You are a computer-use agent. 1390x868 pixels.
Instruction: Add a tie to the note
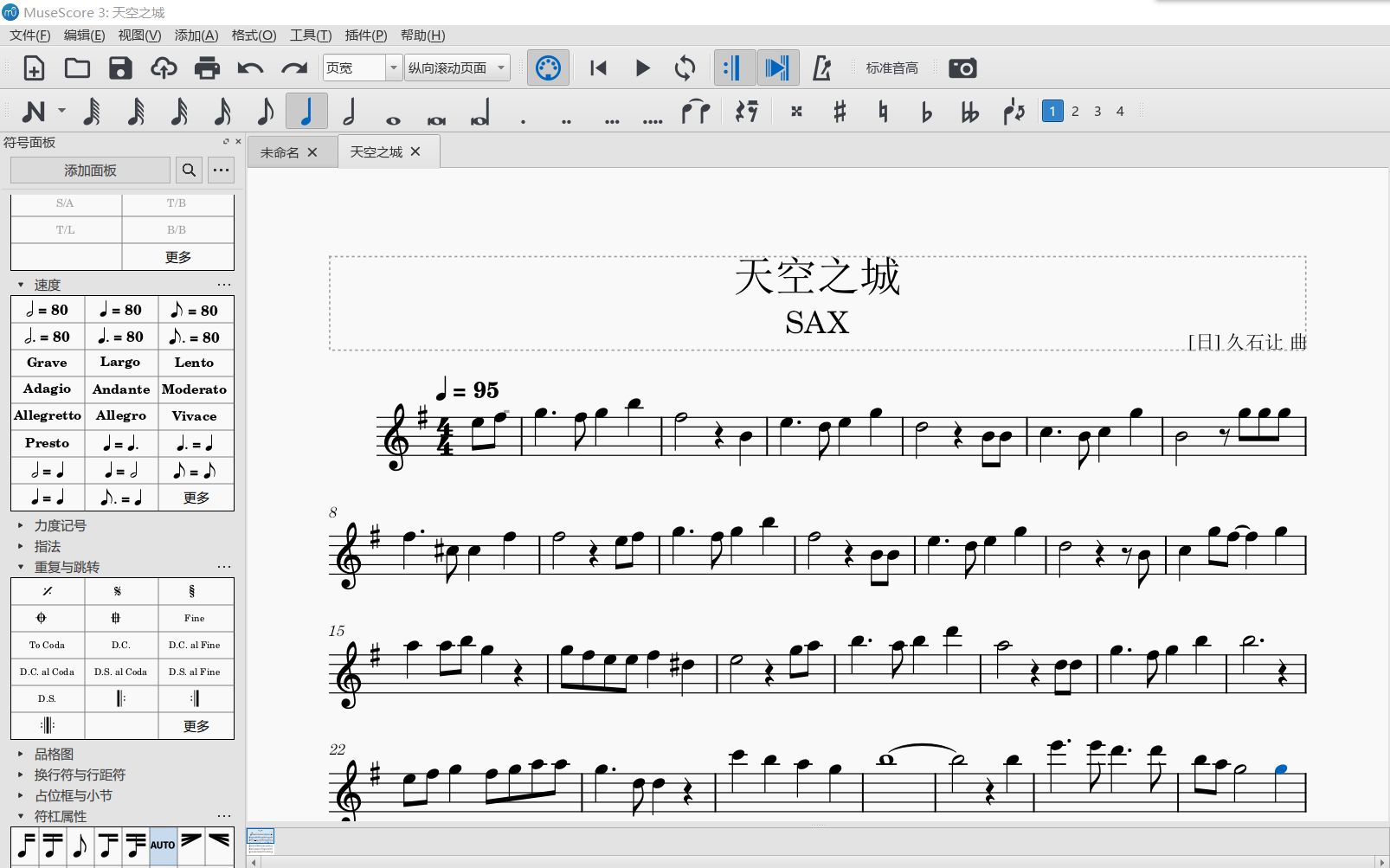[x=695, y=111]
